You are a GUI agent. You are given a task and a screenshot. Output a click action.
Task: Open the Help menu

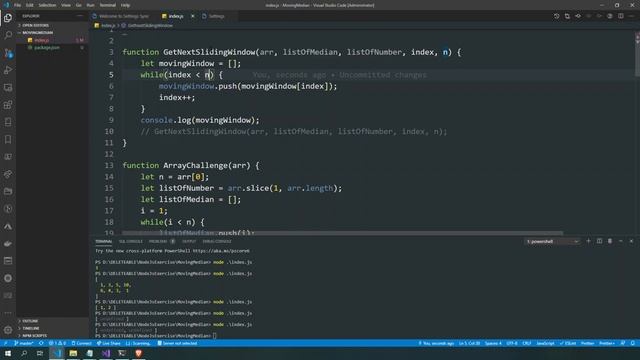click(125, 5)
